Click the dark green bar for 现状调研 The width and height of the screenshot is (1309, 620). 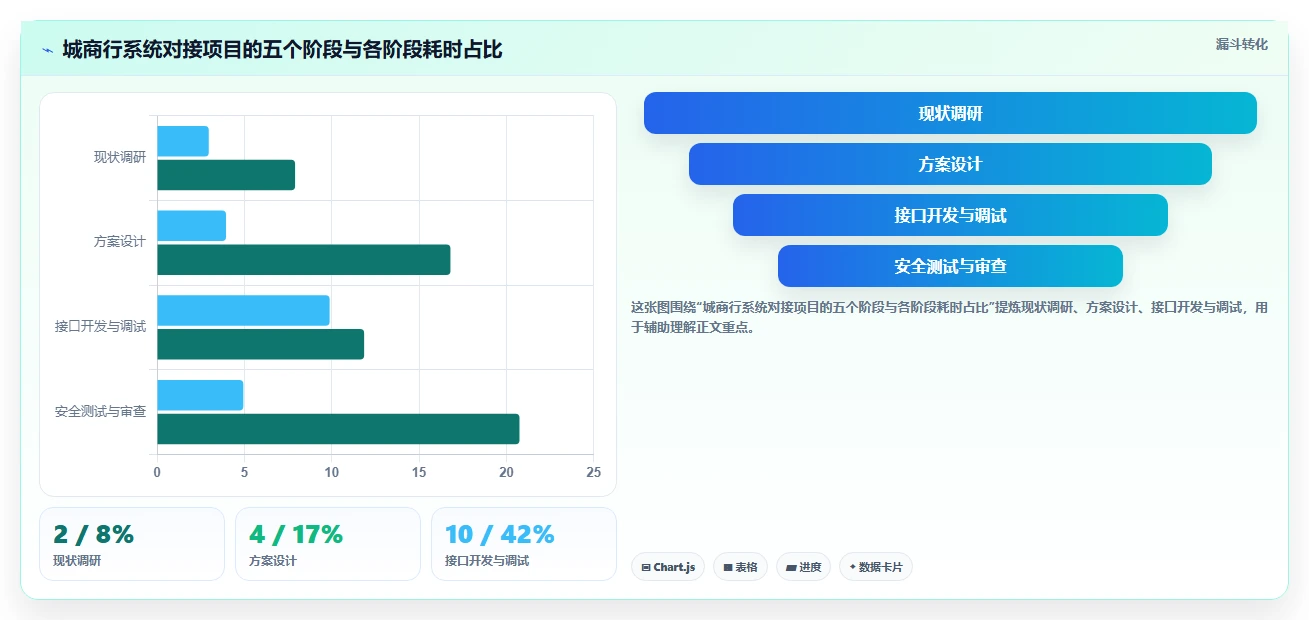tap(226, 175)
